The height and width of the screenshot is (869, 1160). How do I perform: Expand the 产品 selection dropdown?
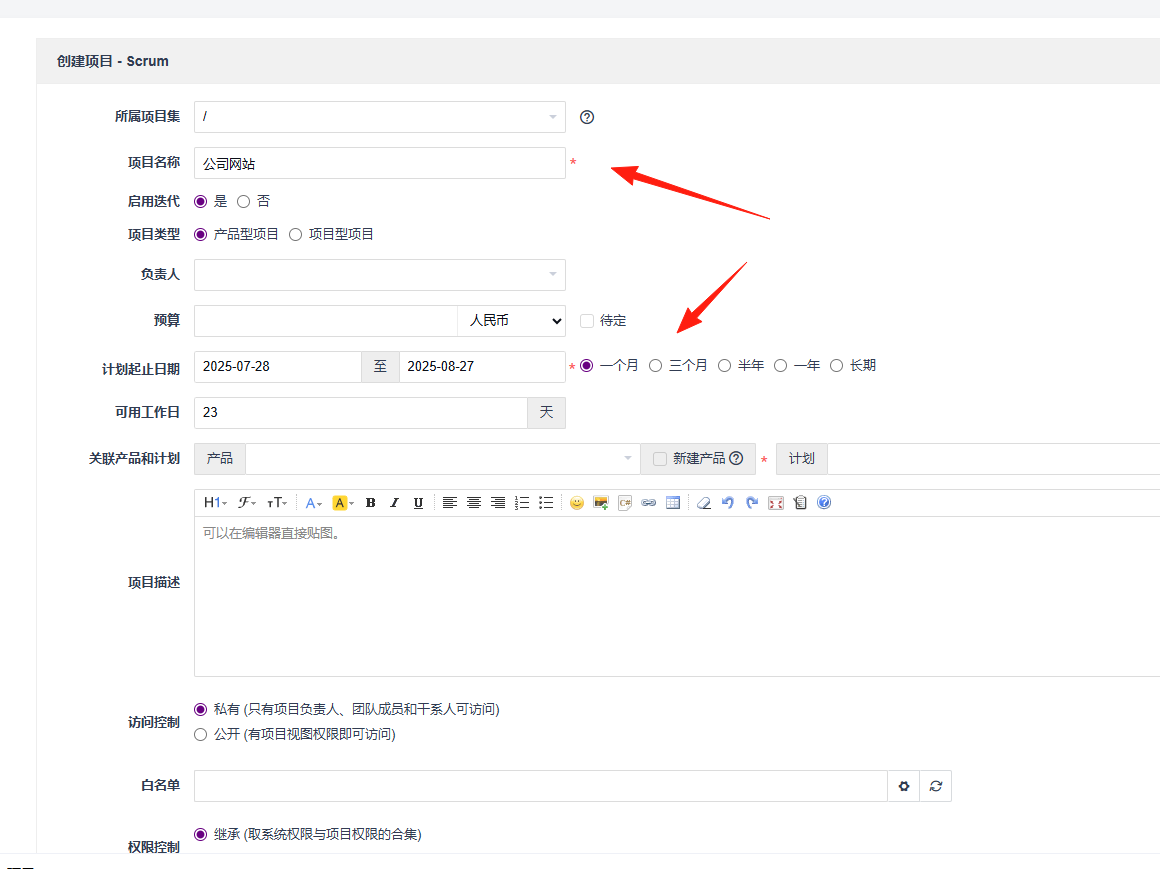(443, 459)
